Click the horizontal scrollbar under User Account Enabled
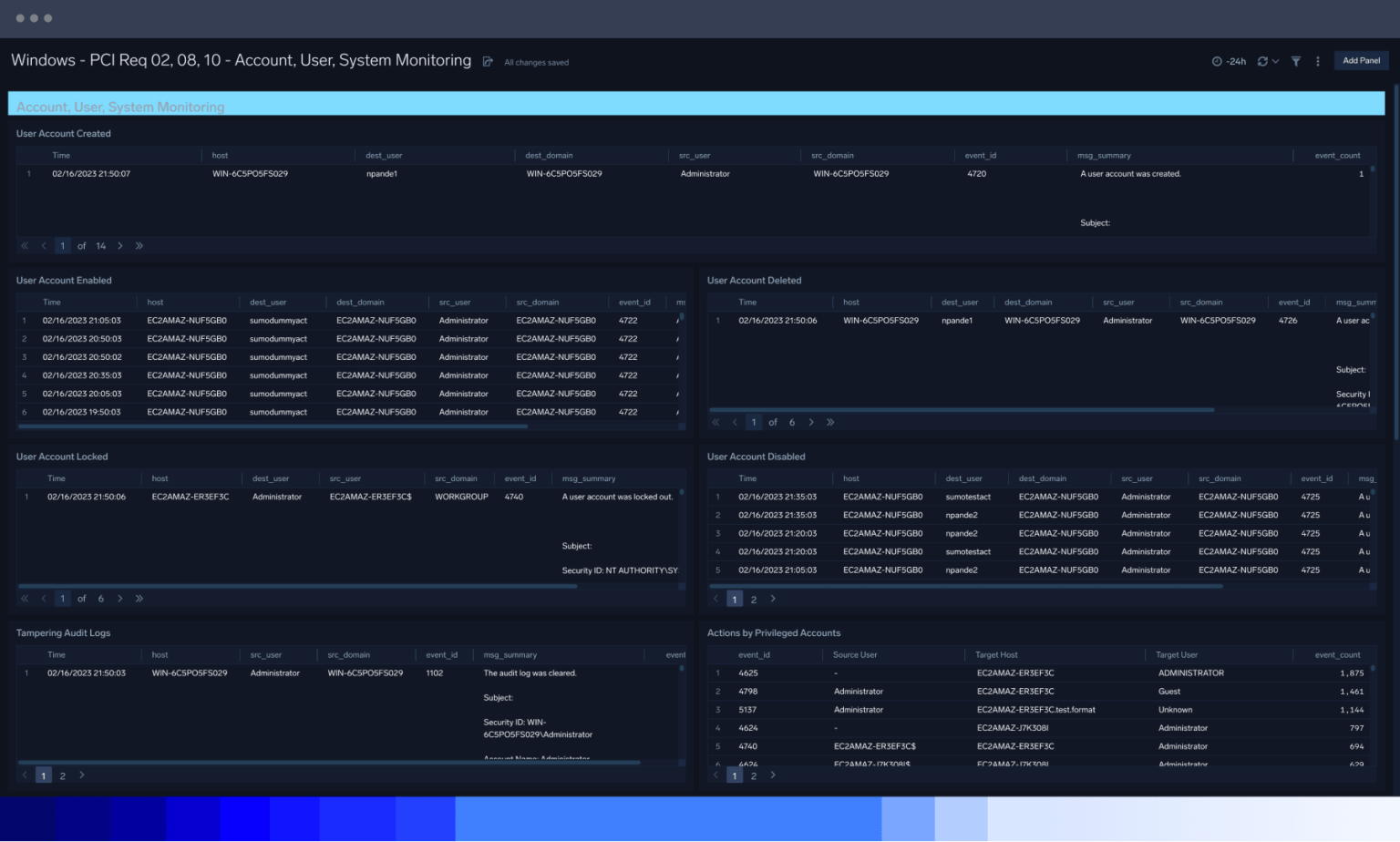 coord(273,426)
